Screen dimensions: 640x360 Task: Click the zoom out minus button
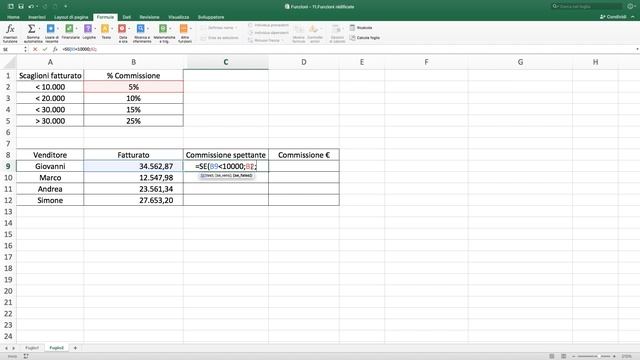pyautogui.click(x=573, y=356)
